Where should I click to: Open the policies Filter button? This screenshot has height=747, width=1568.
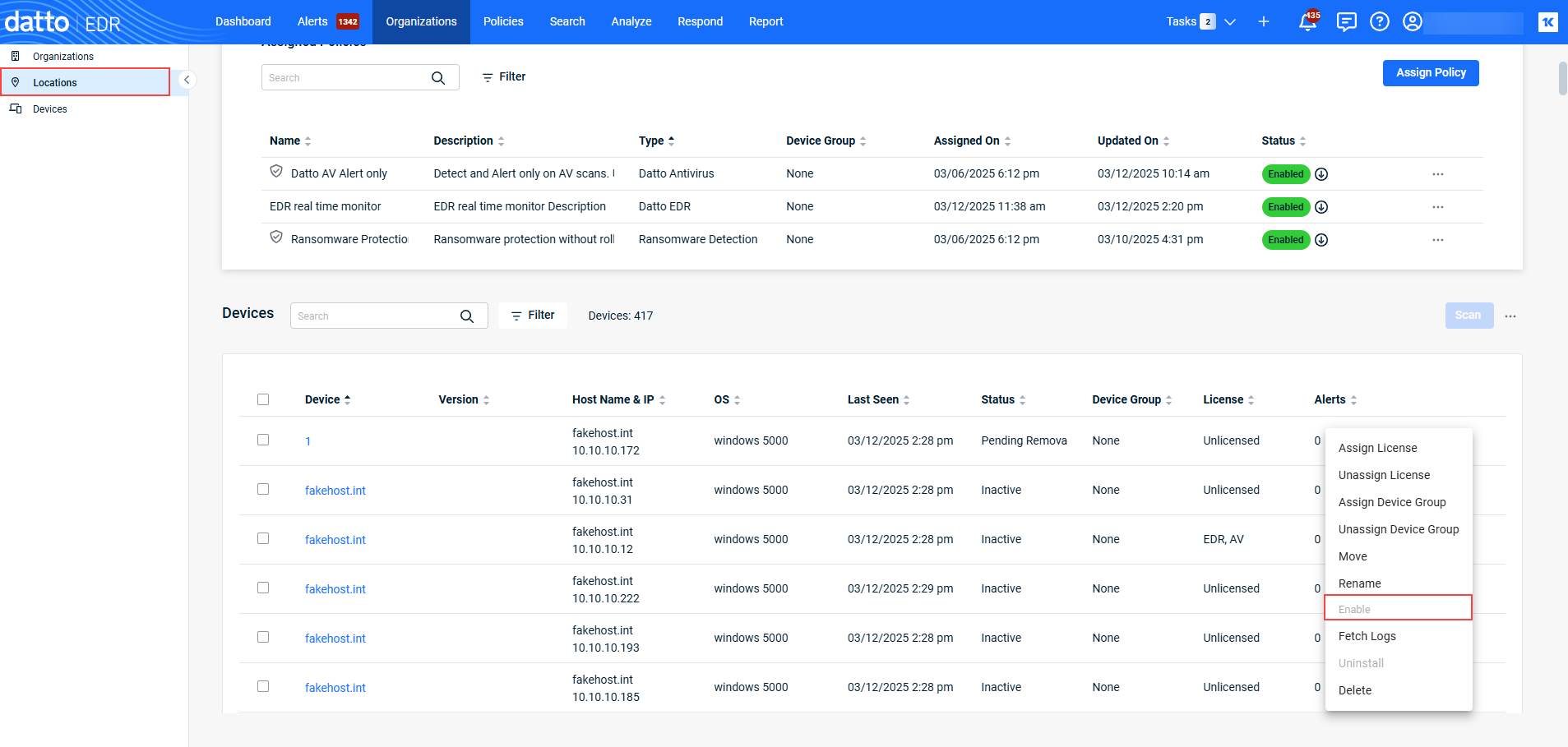point(504,77)
